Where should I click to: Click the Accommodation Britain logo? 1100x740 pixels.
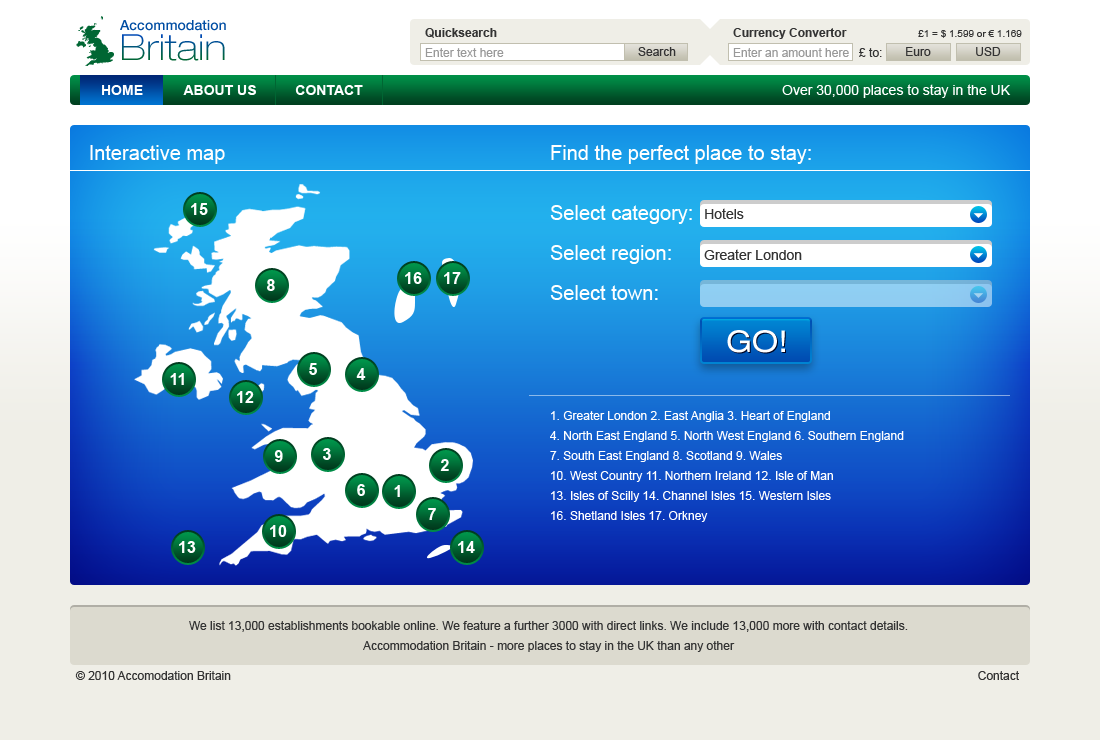point(152,41)
